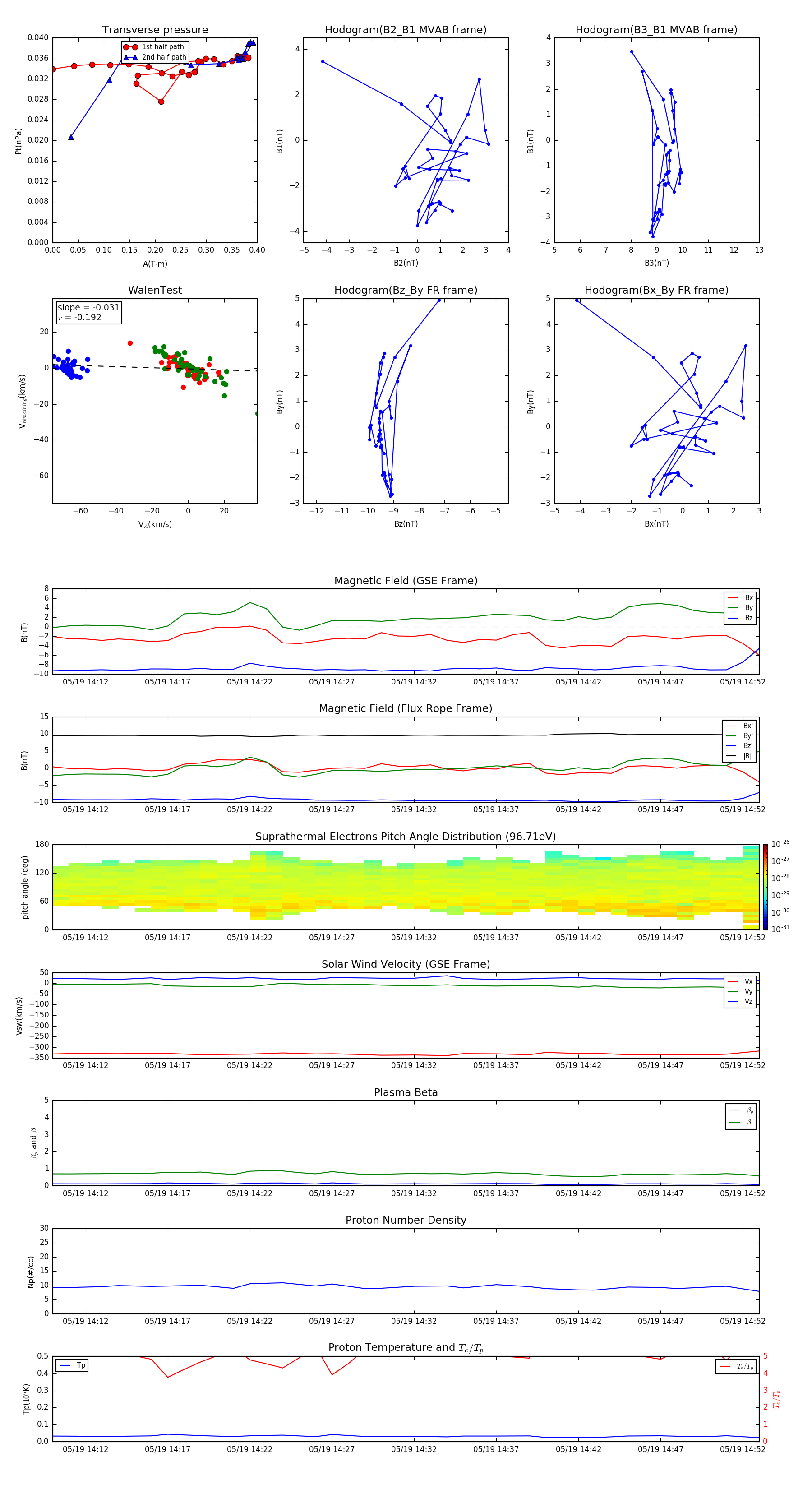
Task: Click '2nd half path' legend entry
Action: tap(155, 57)
